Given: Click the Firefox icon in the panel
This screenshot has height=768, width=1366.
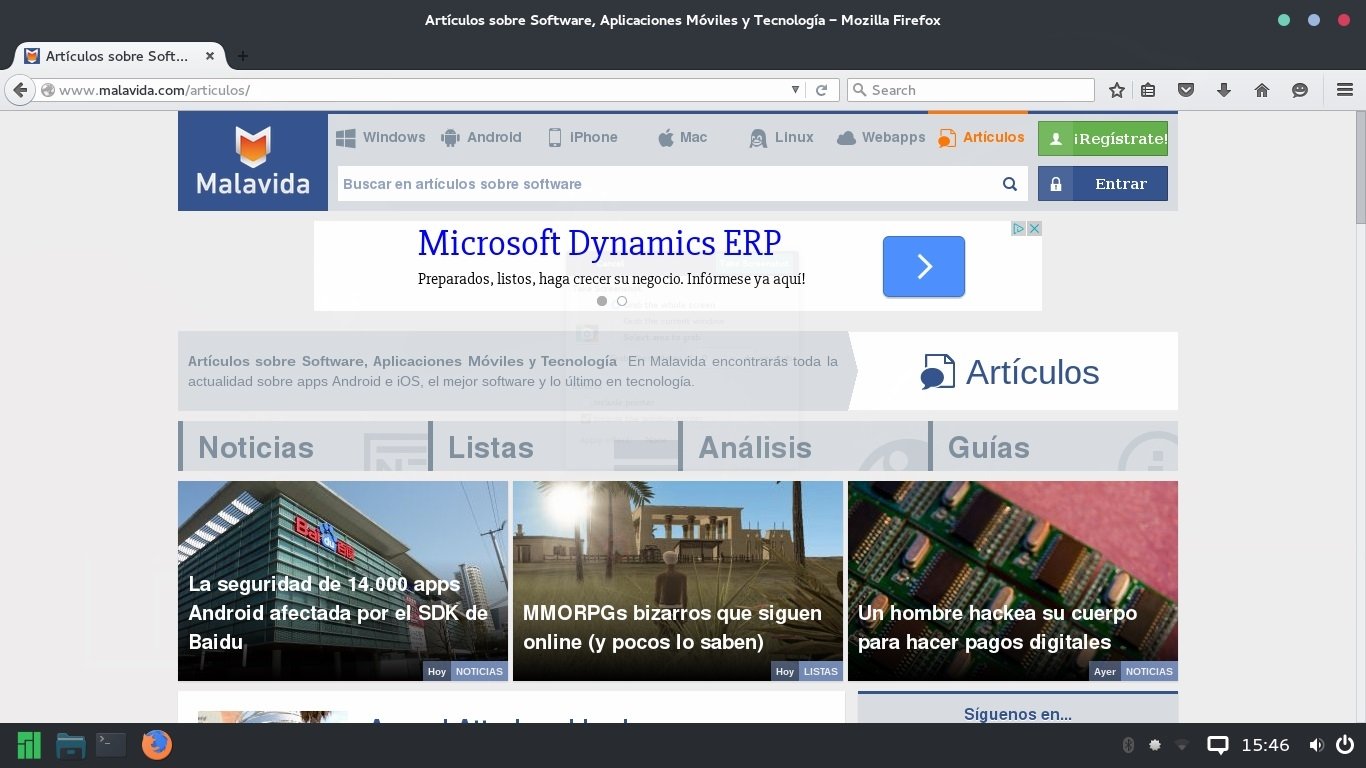Looking at the screenshot, I should coord(156,745).
